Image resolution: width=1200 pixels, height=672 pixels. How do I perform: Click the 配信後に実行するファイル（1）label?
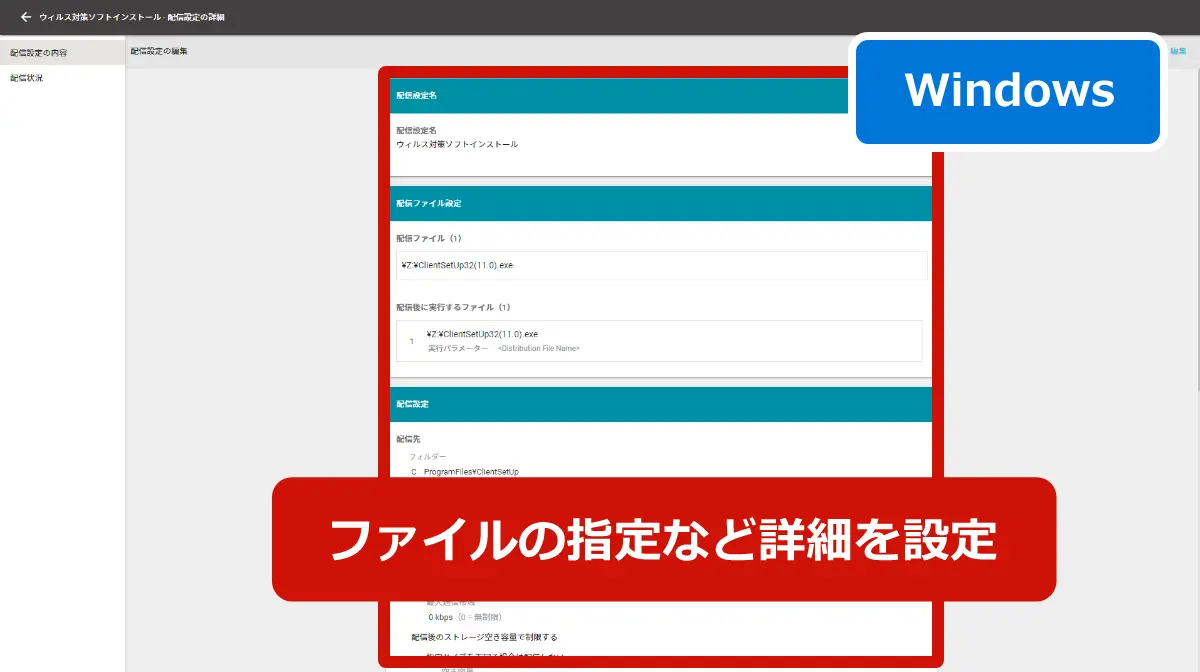tap(454, 307)
